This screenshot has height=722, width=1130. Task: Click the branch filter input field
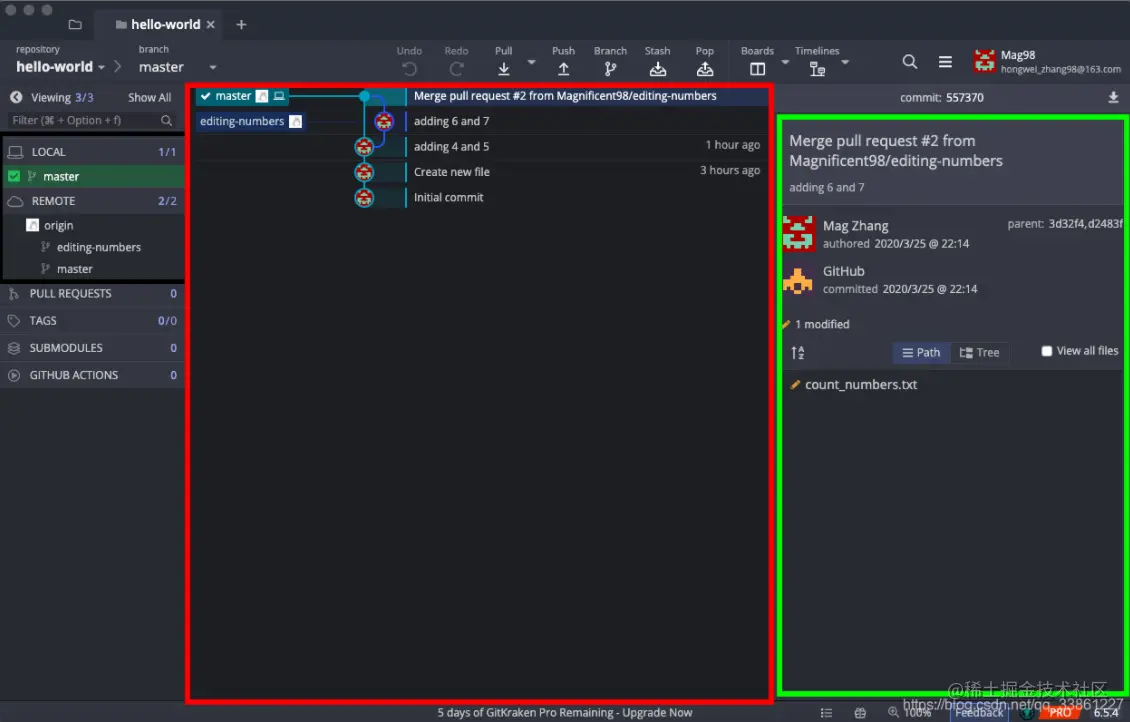[91, 120]
